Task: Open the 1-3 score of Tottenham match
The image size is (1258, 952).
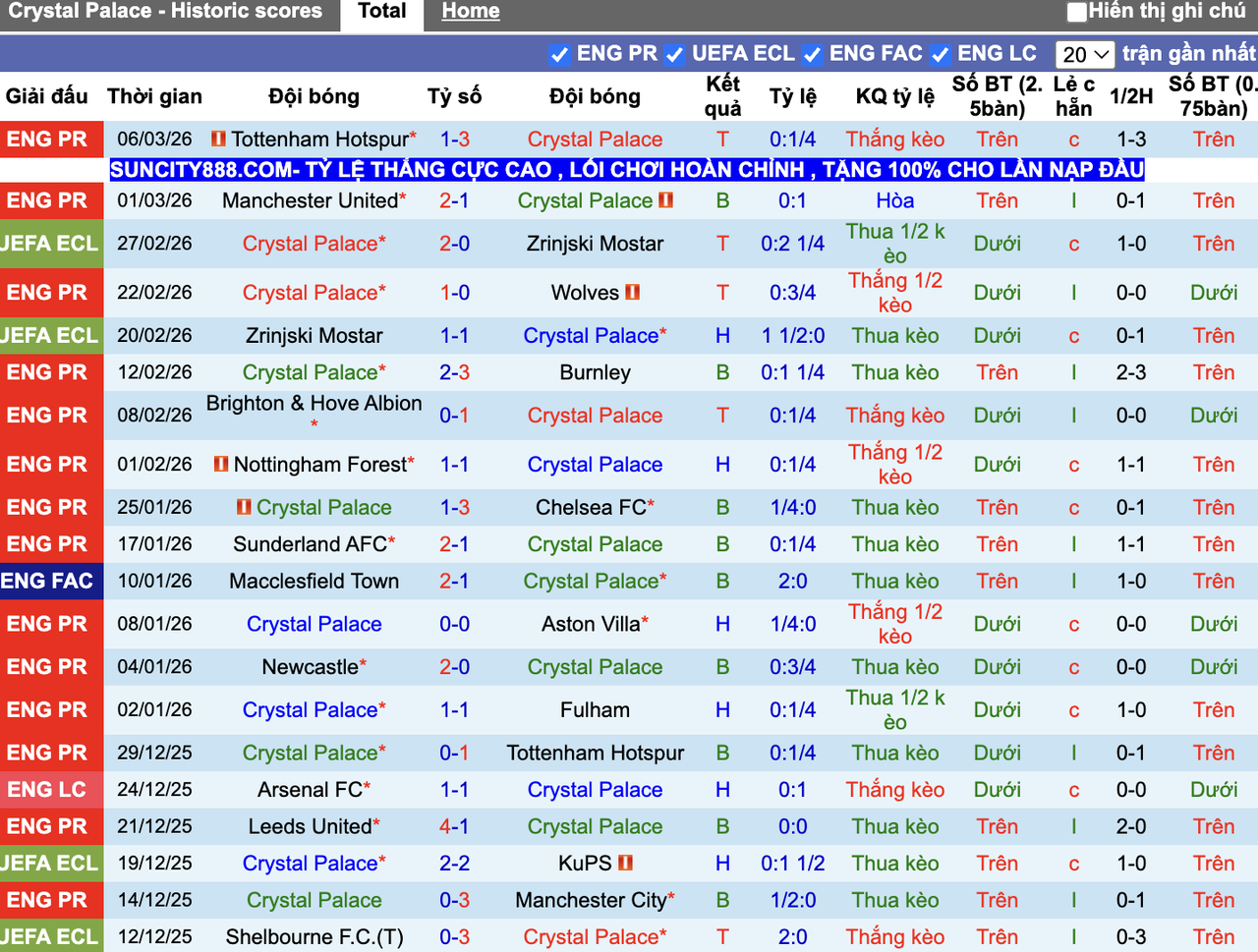Action: click(454, 140)
